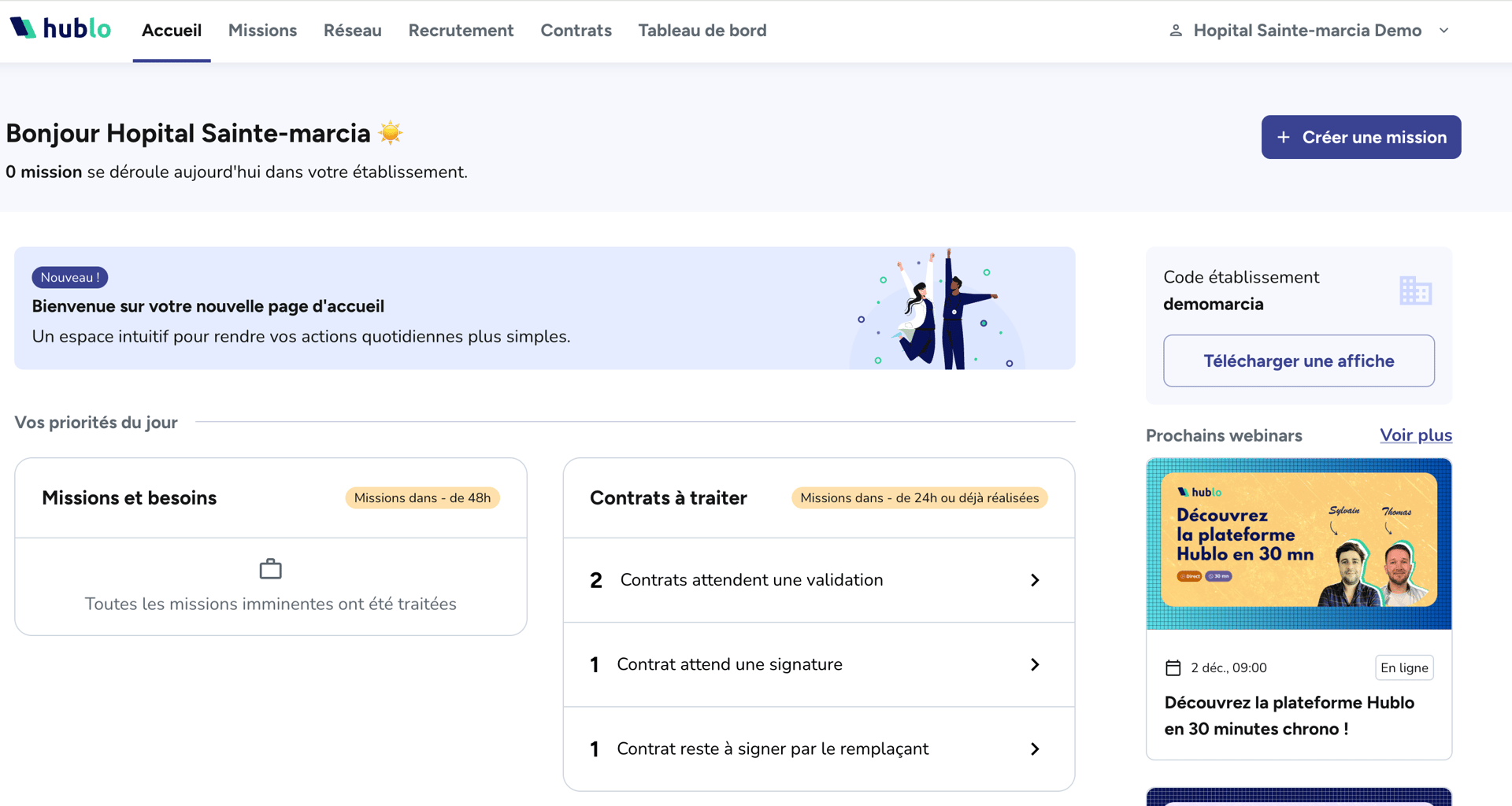Switch to the Missions tab

262,31
